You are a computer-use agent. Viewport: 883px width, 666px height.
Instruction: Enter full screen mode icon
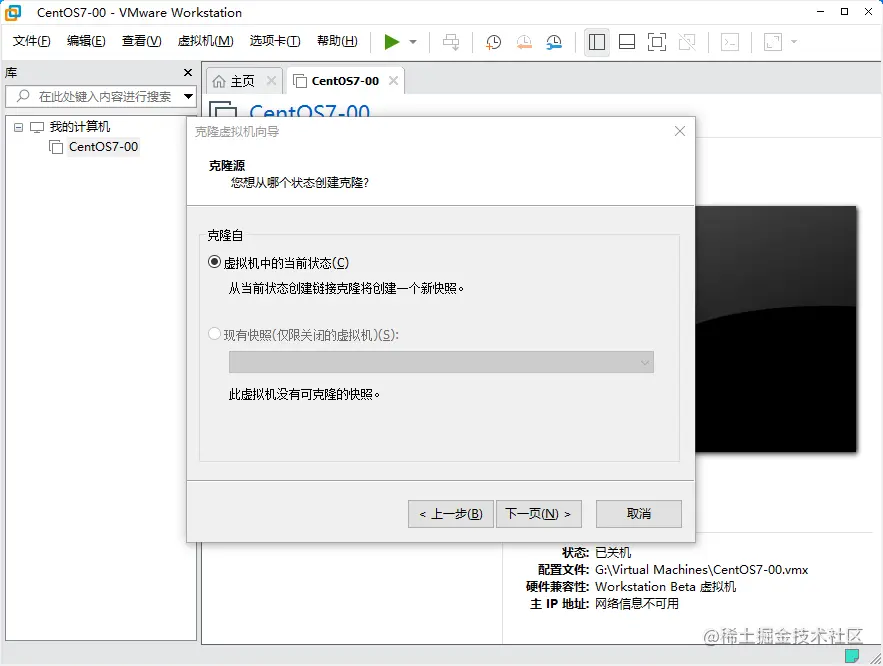point(657,42)
